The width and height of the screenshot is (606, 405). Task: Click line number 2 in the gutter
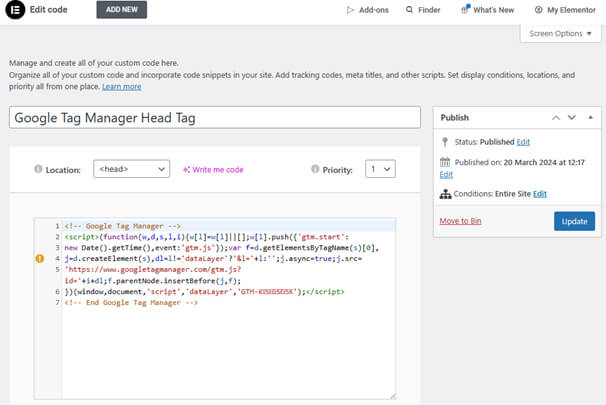coord(58,237)
